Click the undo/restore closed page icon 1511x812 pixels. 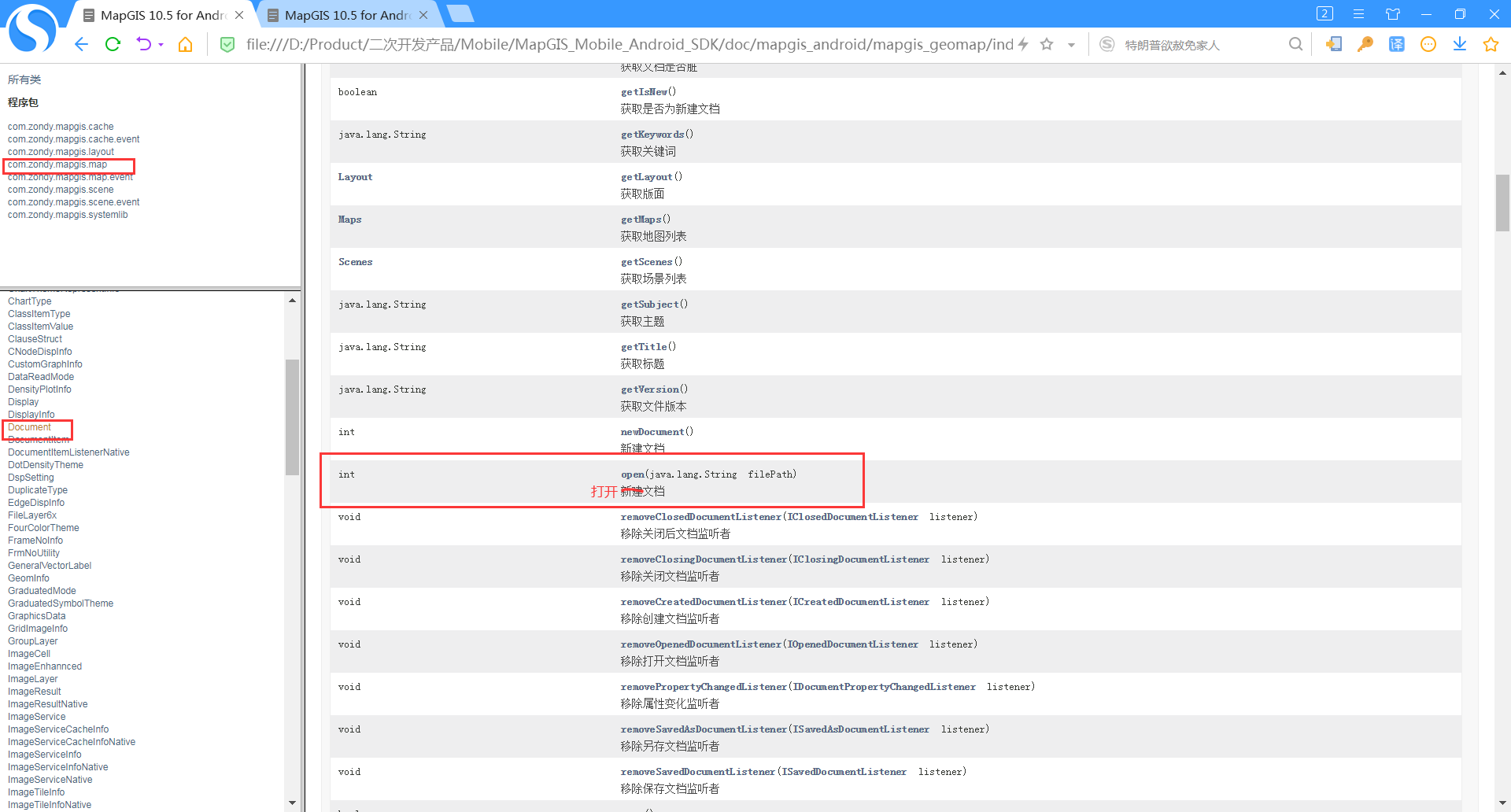(143, 45)
